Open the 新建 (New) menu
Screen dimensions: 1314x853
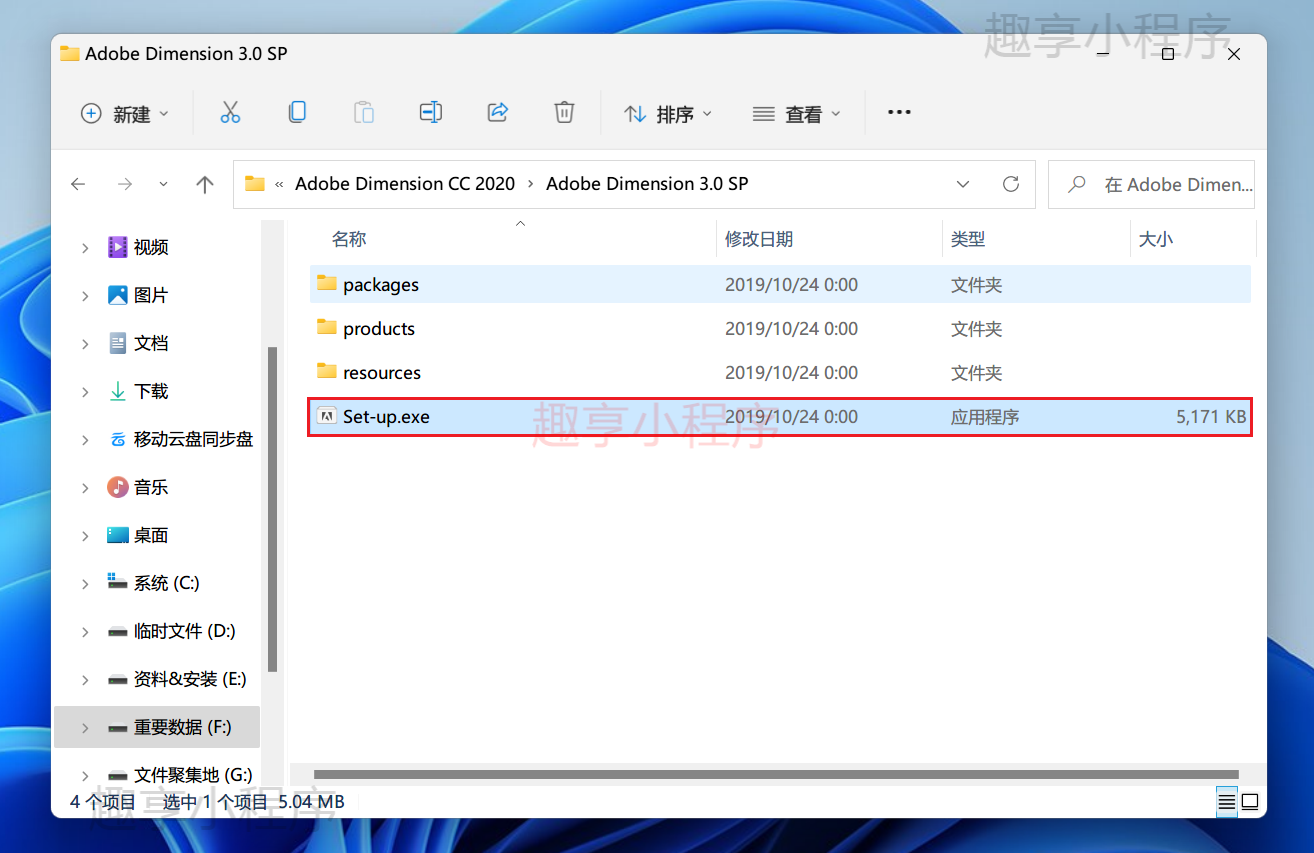(125, 114)
